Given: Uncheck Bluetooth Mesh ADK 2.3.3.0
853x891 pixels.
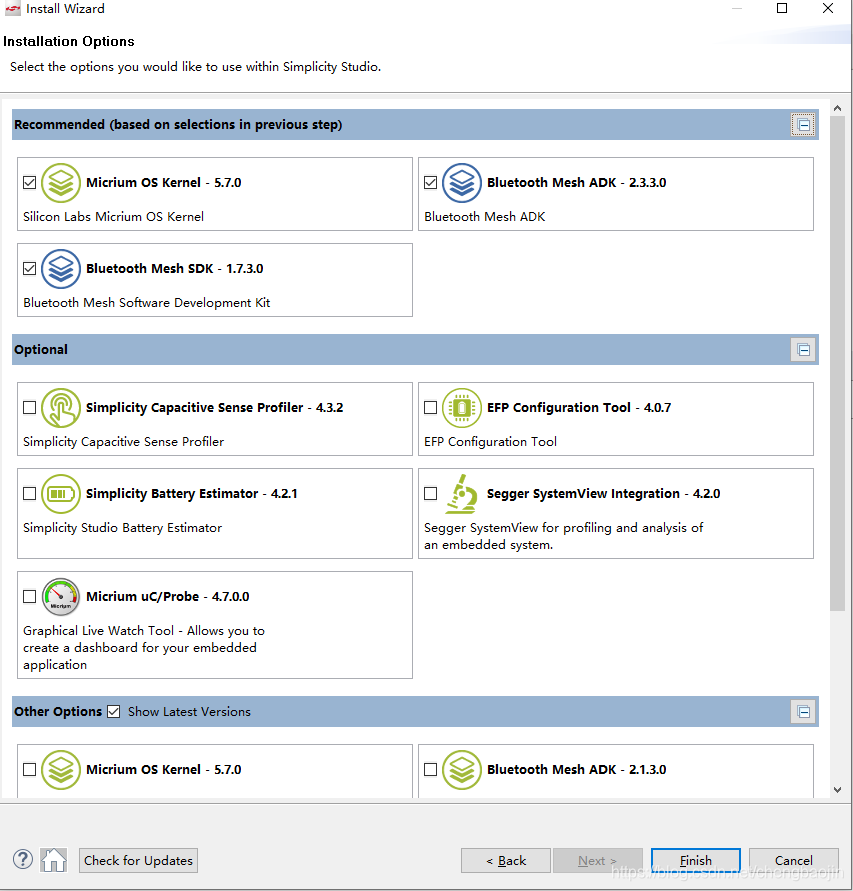Looking at the screenshot, I should coord(431,182).
